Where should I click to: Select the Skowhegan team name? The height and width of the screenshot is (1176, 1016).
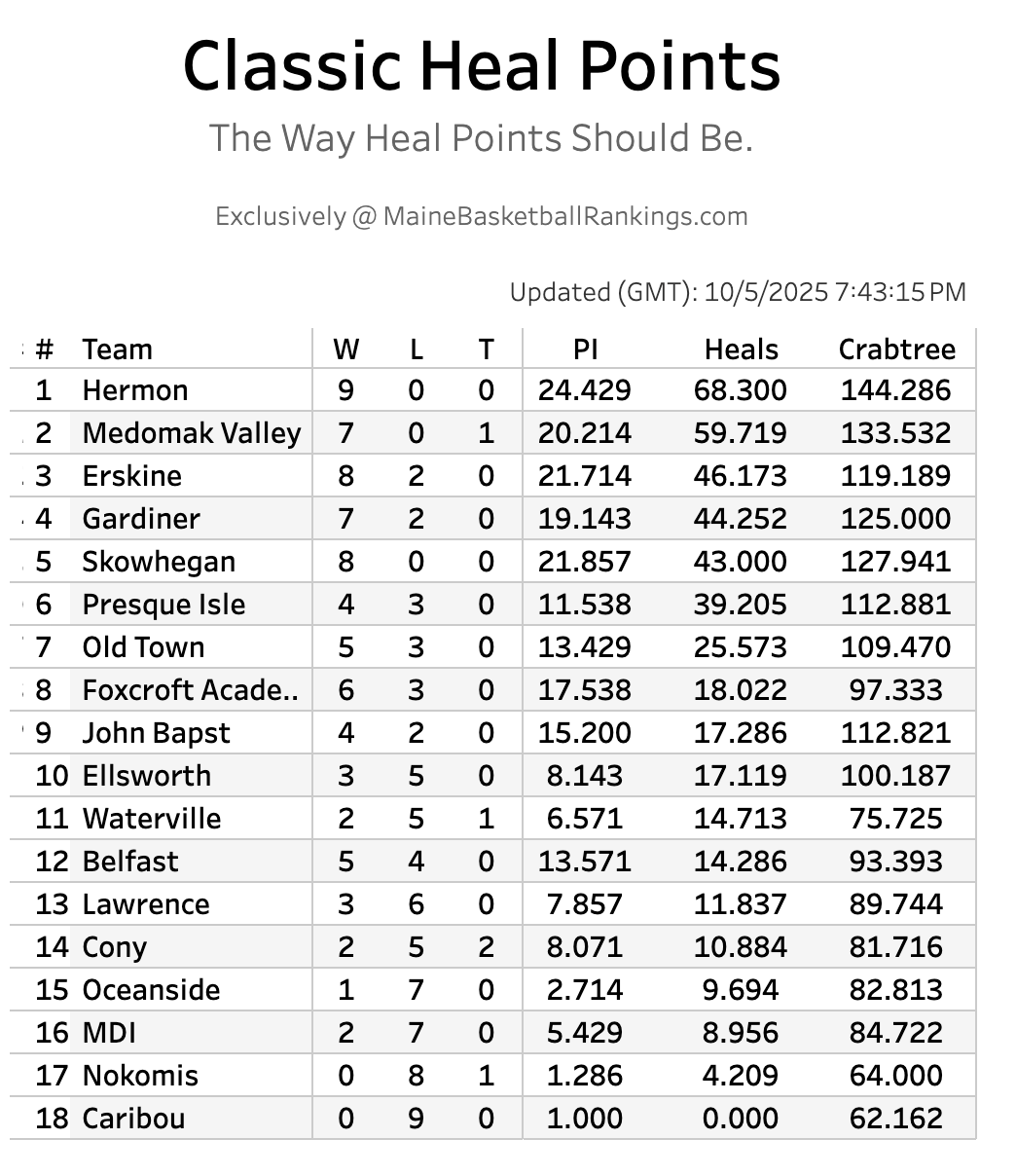pos(159,562)
